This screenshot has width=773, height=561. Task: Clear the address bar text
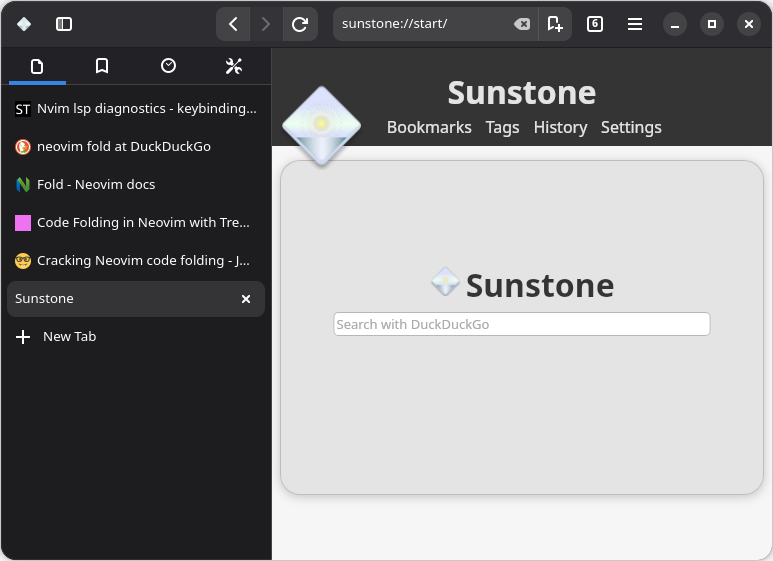pos(522,24)
